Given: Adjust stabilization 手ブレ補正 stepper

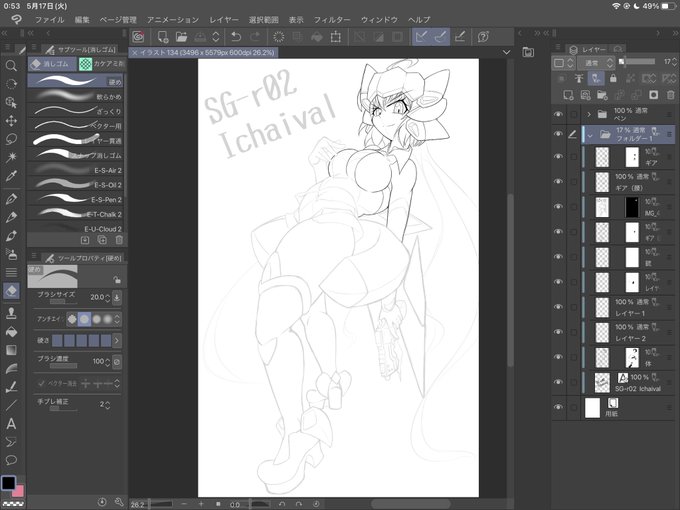Looking at the screenshot, I should pos(108,405).
